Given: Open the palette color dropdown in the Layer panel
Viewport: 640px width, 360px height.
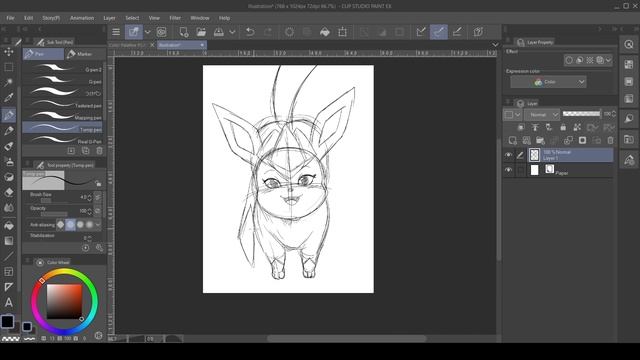Looking at the screenshot, I should click(x=512, y=115).
